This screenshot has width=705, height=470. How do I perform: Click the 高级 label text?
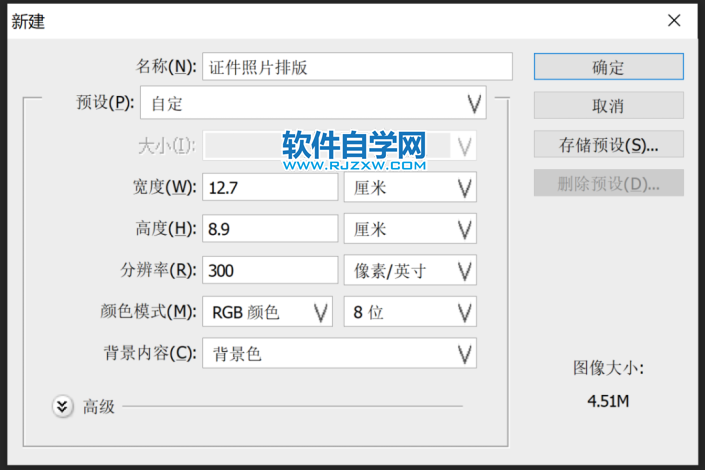(x=99, y=406)
